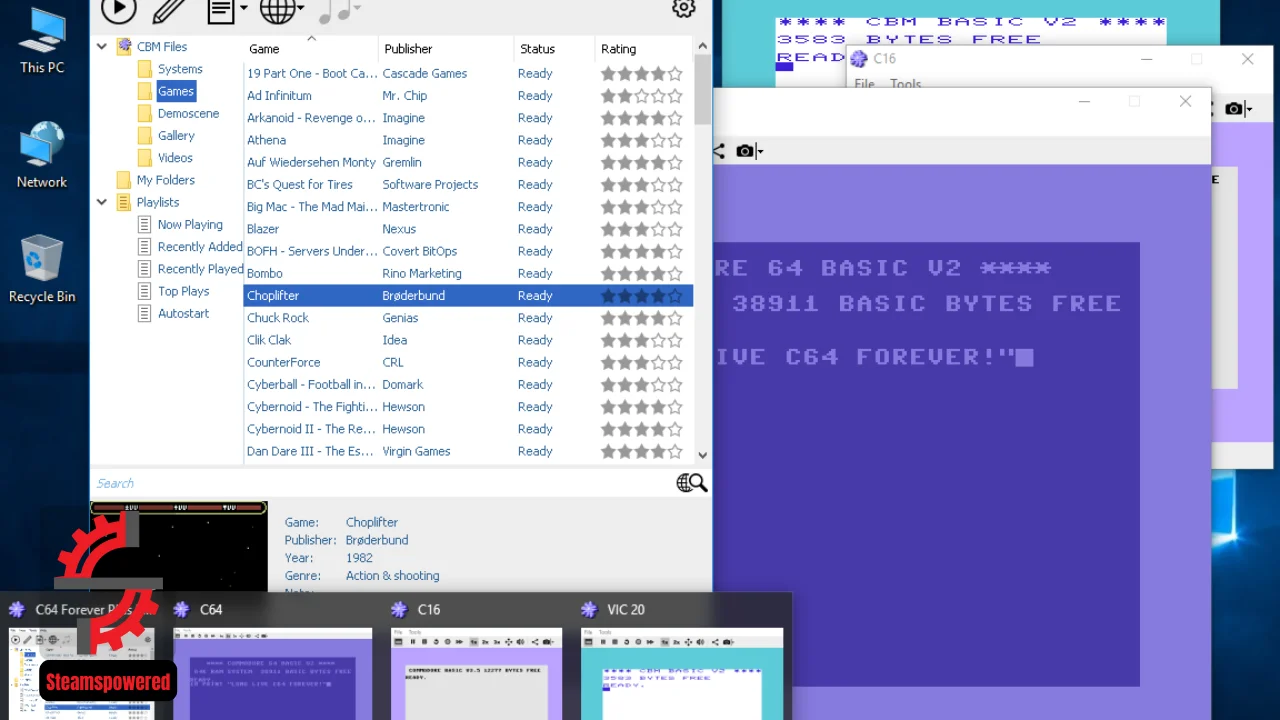This screenshot has width=1280, height=720.
Task: Click the globe icon in the toolbar
Action: pos(277,11)
